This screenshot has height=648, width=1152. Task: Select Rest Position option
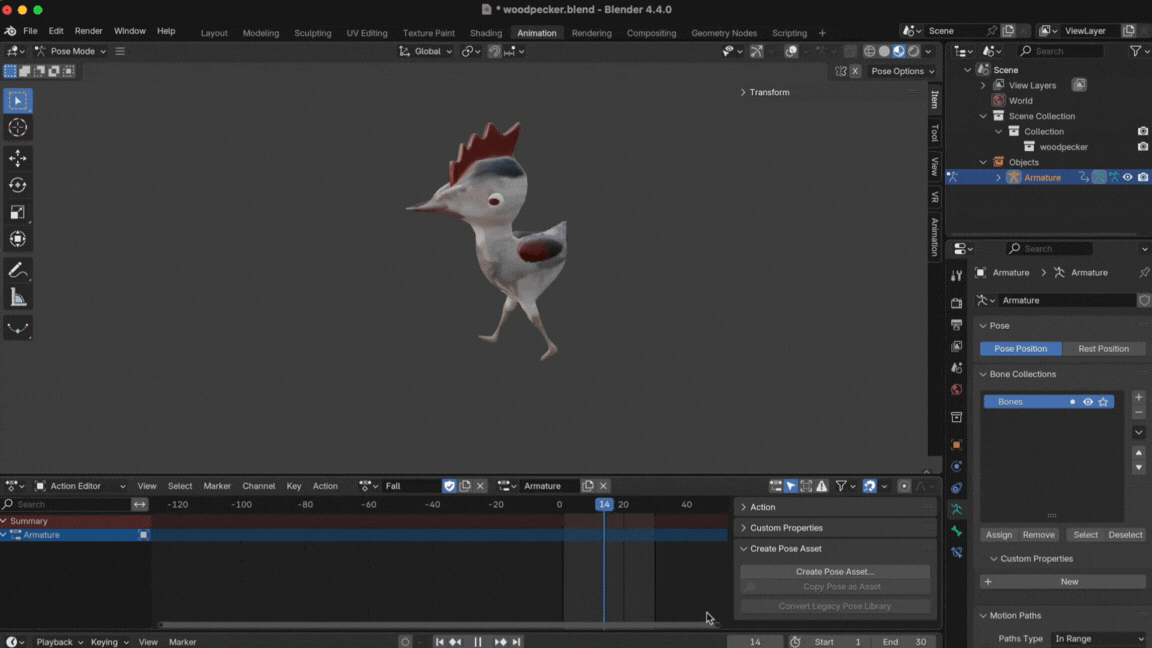coord(1104,348)
